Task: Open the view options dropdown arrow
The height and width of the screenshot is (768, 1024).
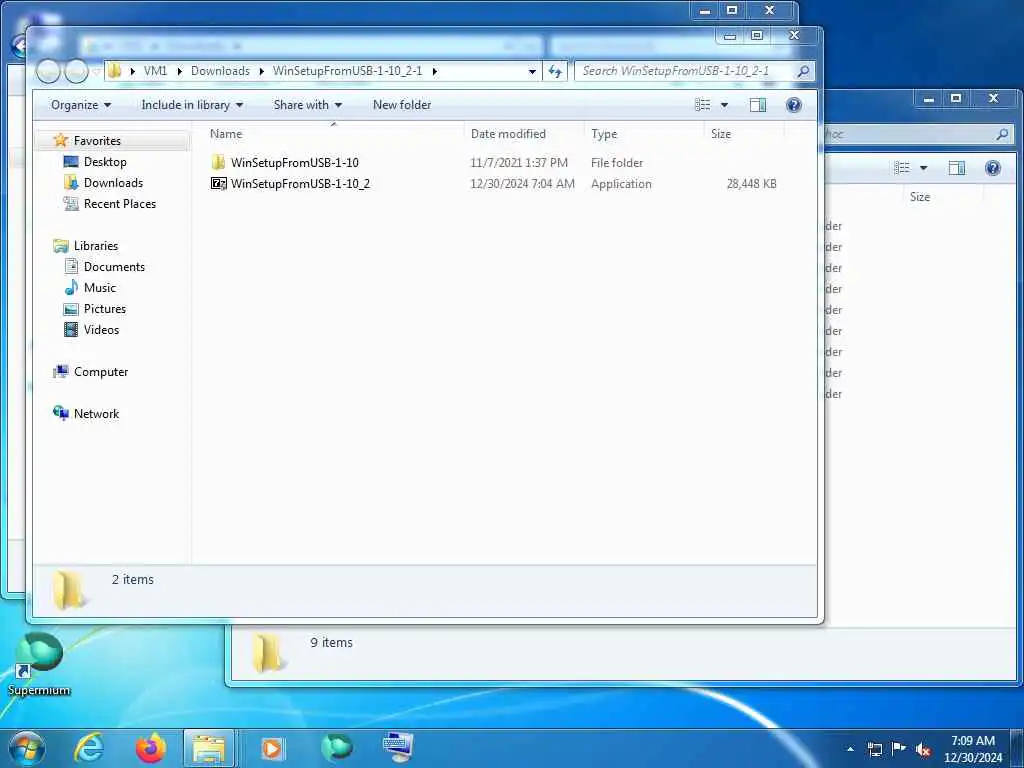Action: coord(724,105)
